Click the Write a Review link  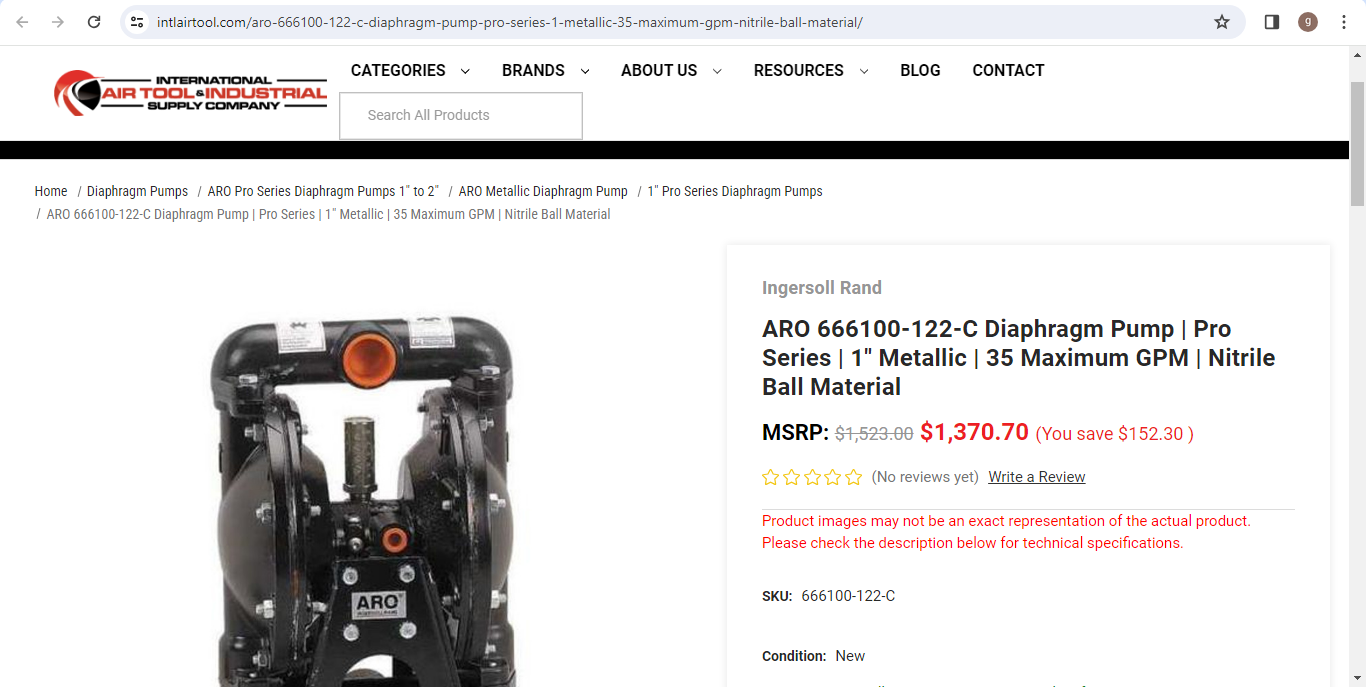pos(1037,477)
